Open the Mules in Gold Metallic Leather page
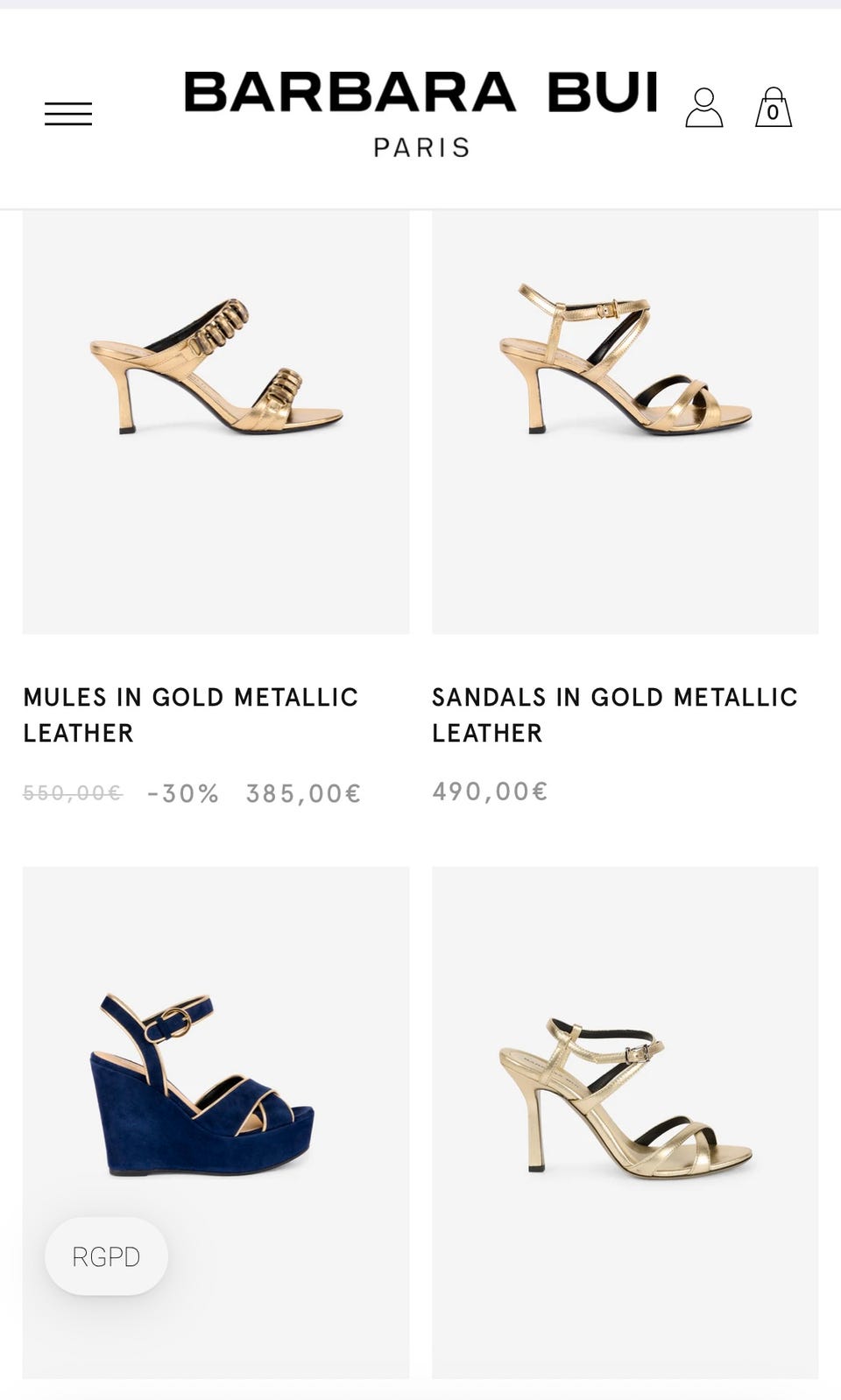 coord(191,714)
